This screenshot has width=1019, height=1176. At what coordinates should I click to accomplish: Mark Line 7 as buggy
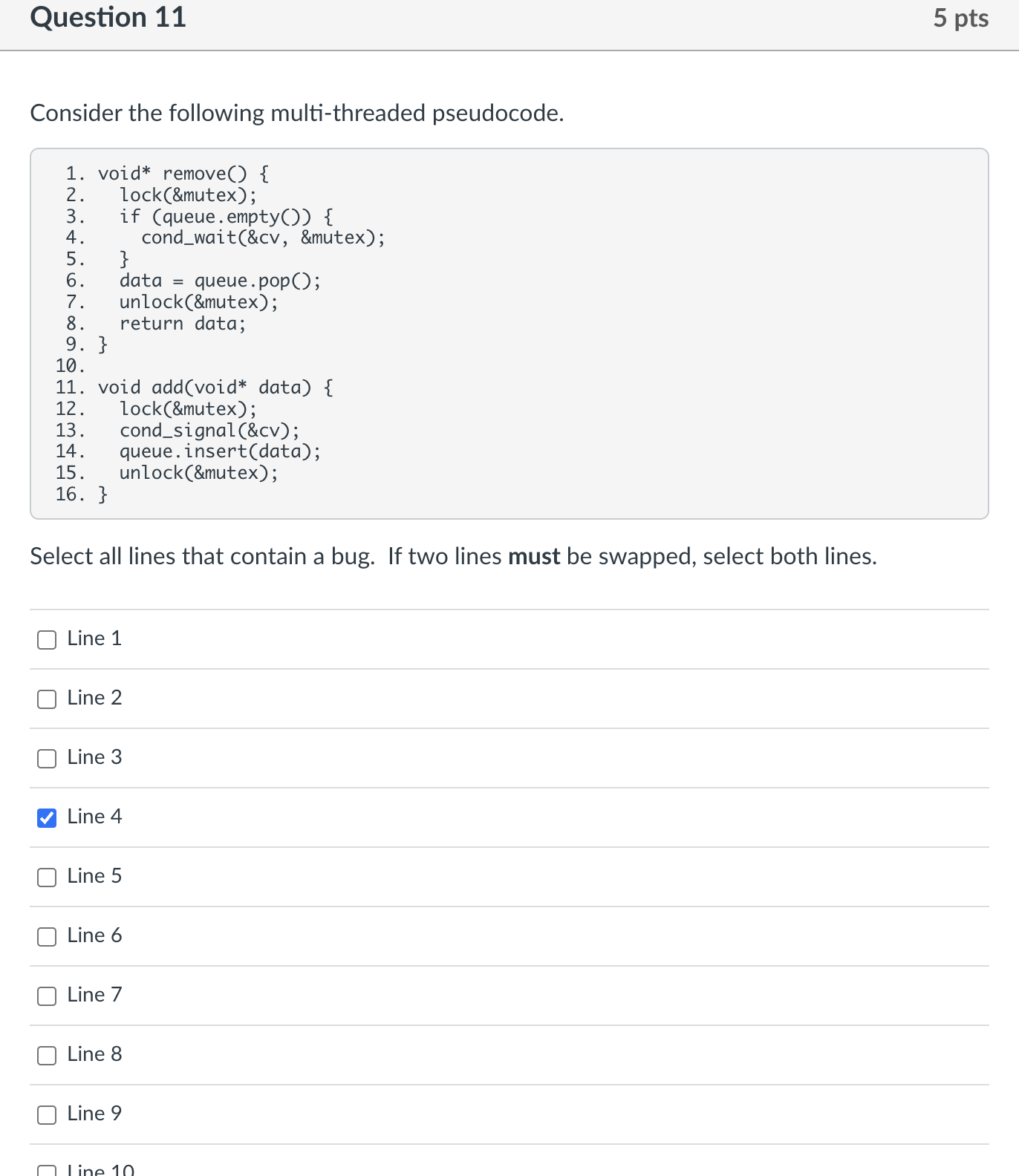point(47,996)
